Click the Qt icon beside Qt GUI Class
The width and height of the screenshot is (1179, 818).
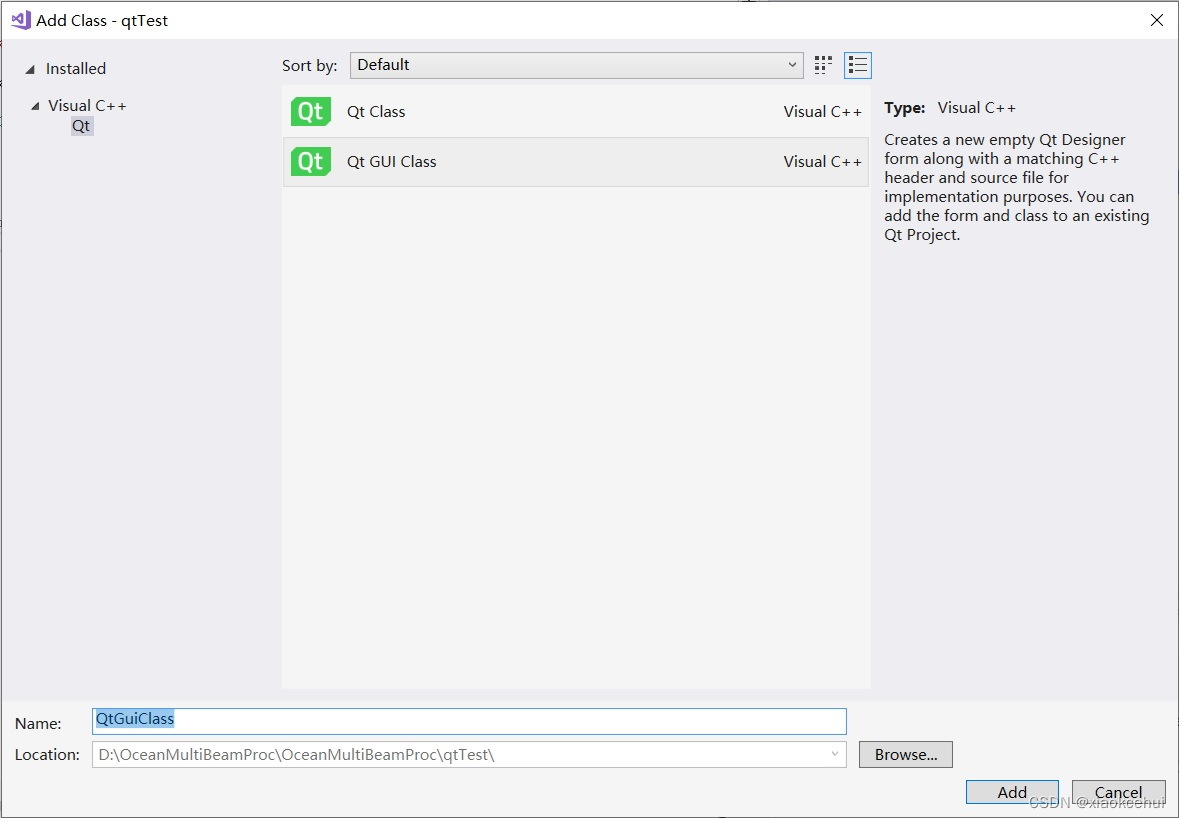tap(311, 162)
